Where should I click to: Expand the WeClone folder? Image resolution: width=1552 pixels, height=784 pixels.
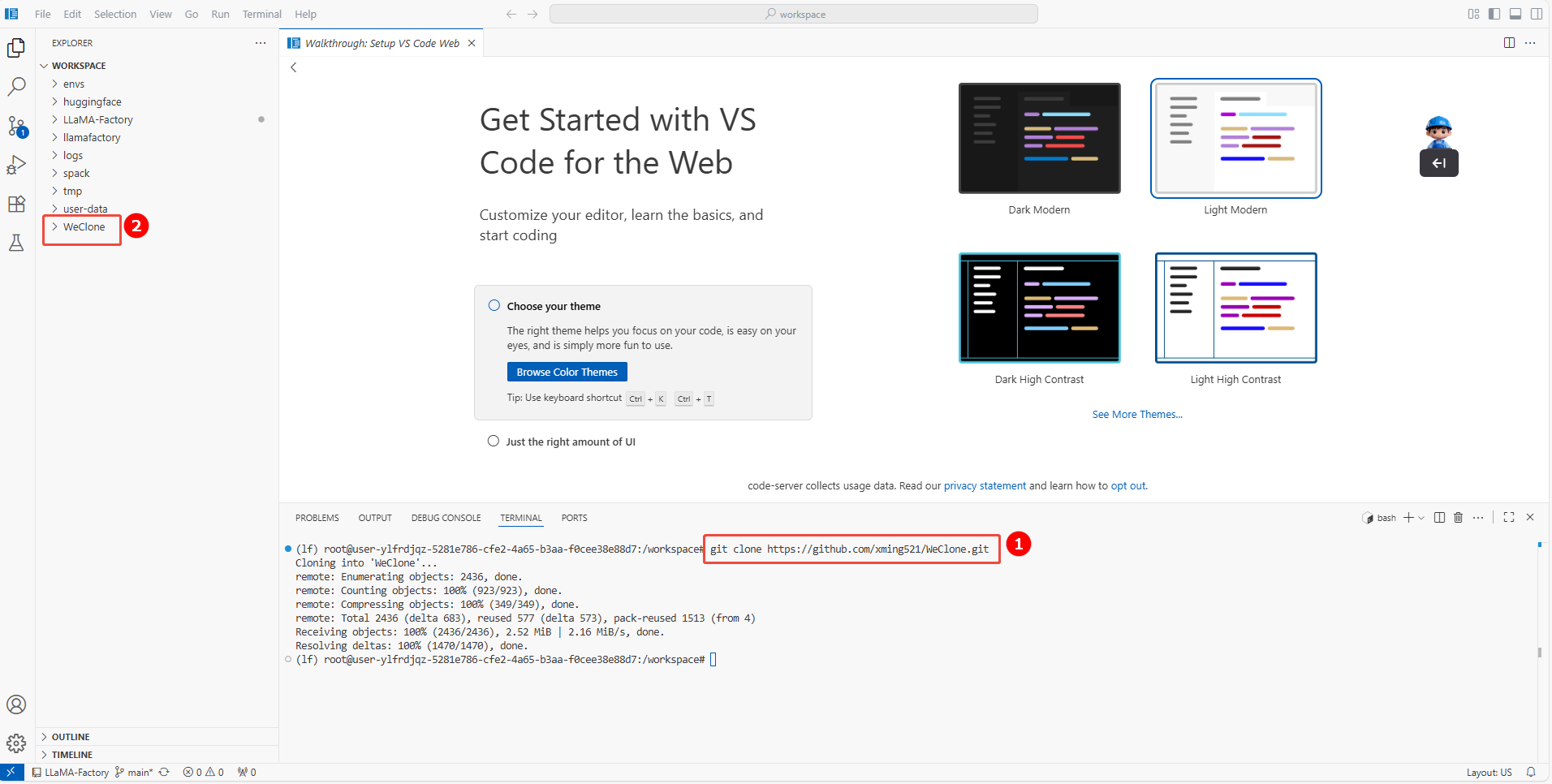coord(84,227)
